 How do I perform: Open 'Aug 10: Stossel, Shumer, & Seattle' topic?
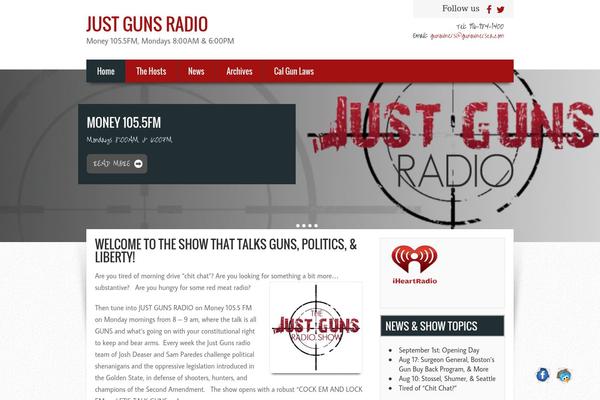click(447, 379)
